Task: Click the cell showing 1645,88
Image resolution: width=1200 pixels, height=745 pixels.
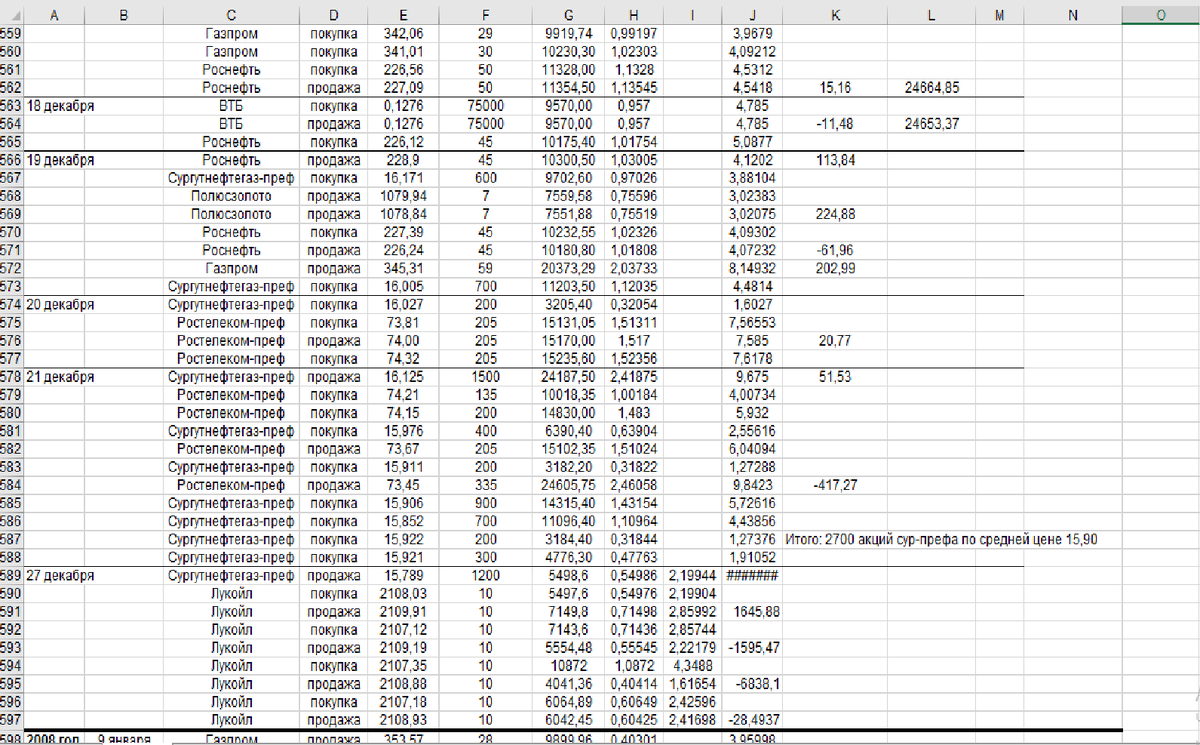Action: click(751, 611)
